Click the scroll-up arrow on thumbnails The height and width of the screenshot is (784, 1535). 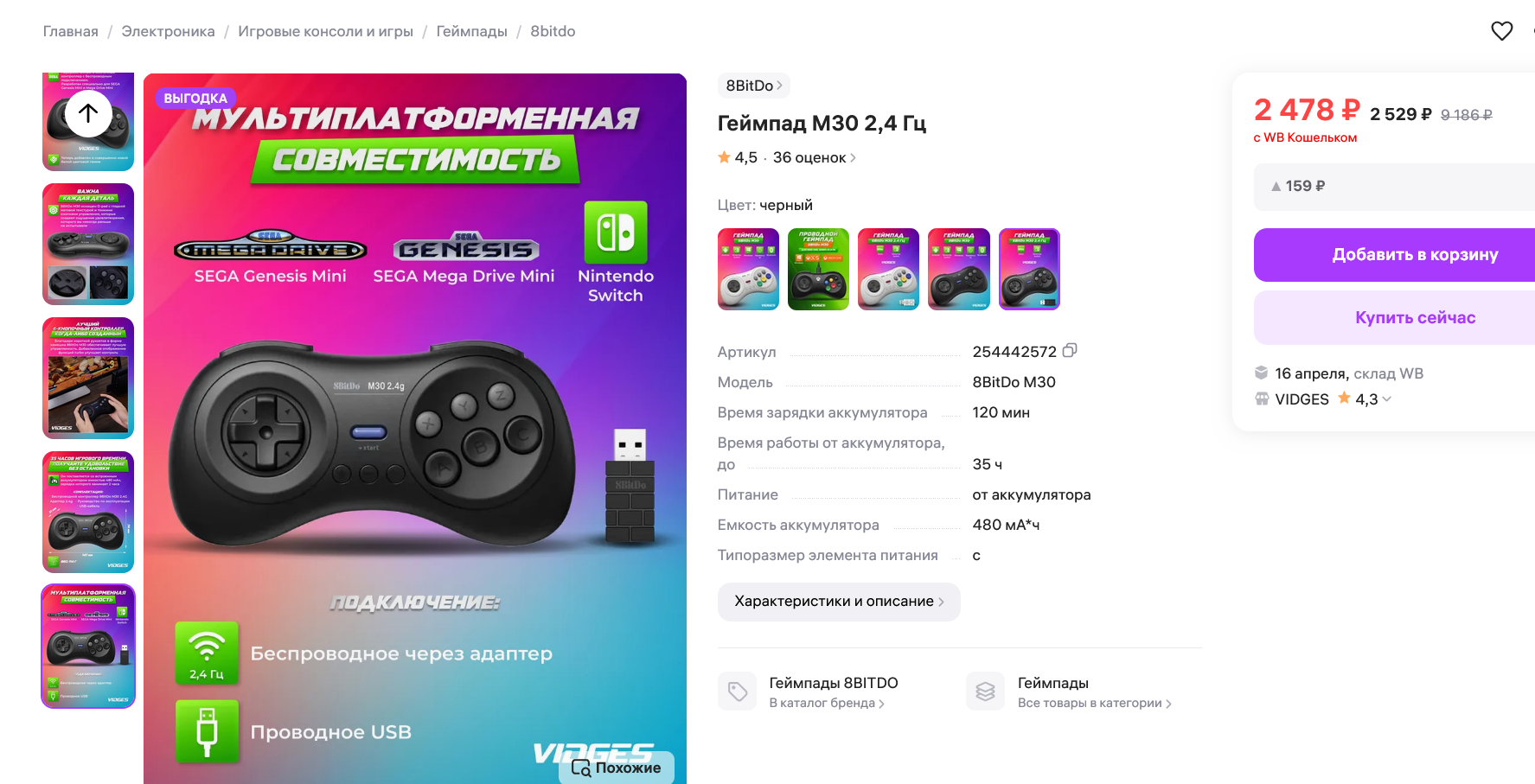88,113
